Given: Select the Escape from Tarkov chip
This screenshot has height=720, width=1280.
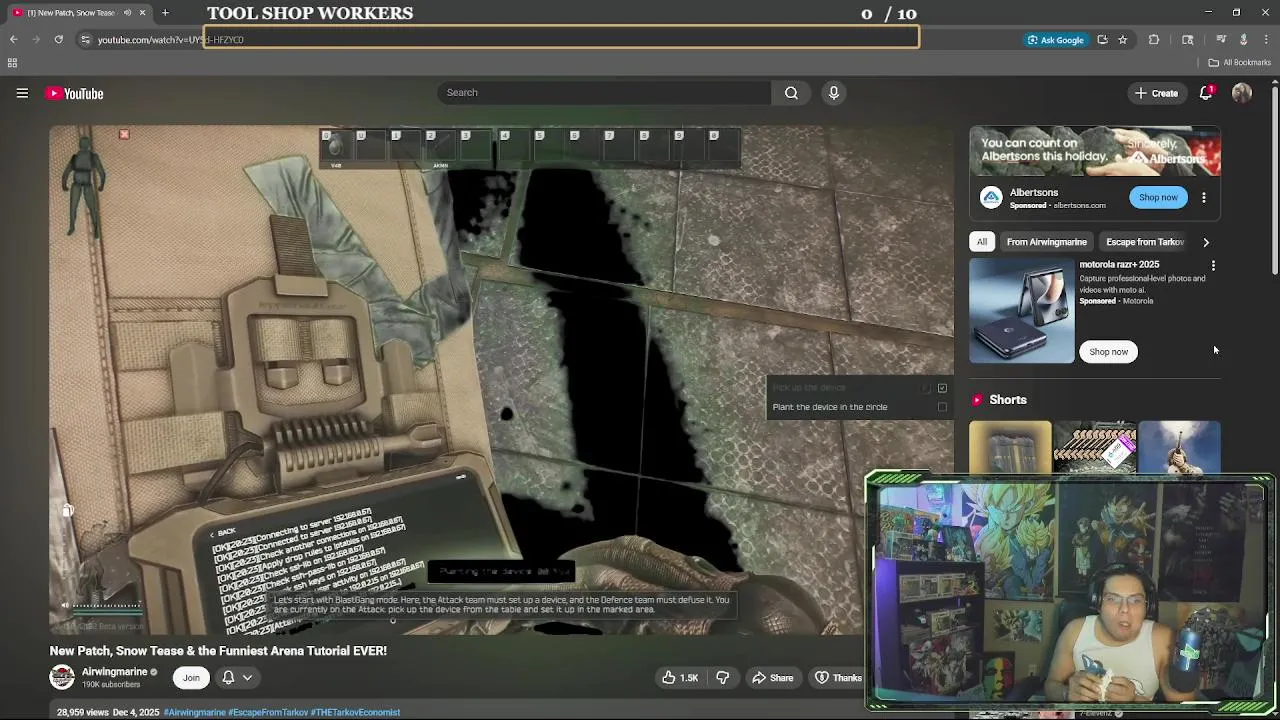Looking at the screenshot, I should tap(1145, 242).
